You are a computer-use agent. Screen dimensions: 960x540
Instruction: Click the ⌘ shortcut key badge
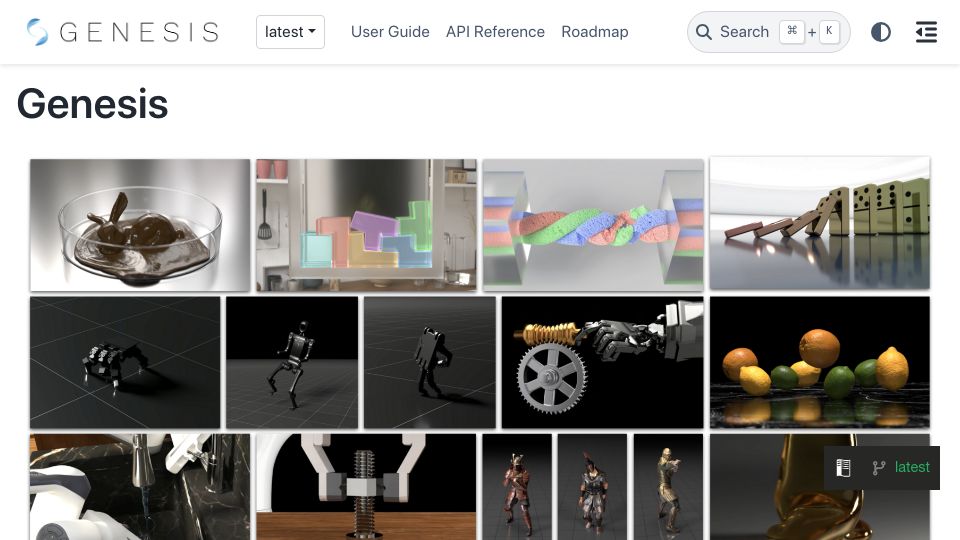tap(792, 31)
